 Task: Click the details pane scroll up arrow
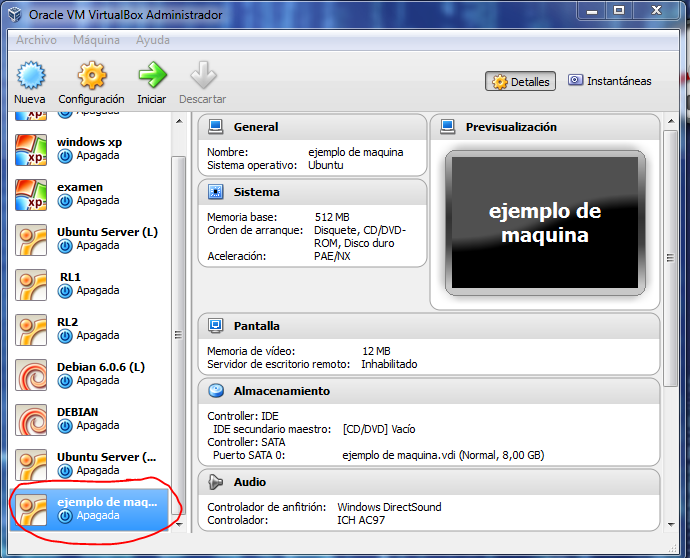(x=671, y=121)
